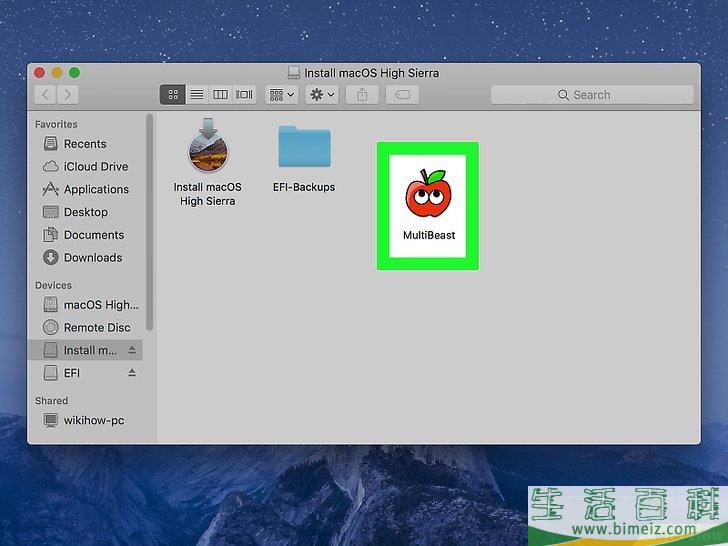Click the green full screen button
Viewport: 728px width, 546px height.
(x=74, y=72)
